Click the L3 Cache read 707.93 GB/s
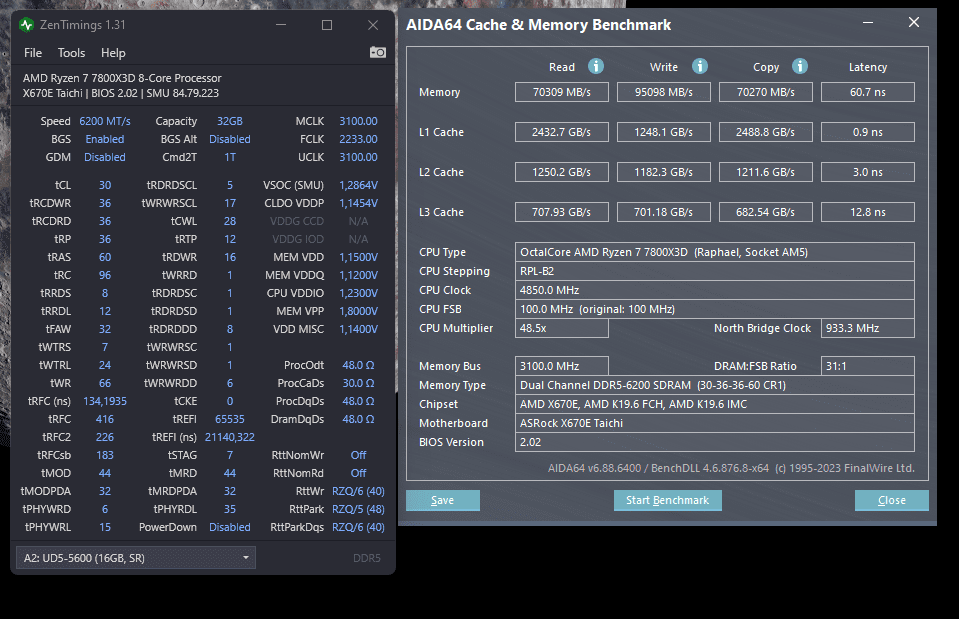 coord(561,212)
